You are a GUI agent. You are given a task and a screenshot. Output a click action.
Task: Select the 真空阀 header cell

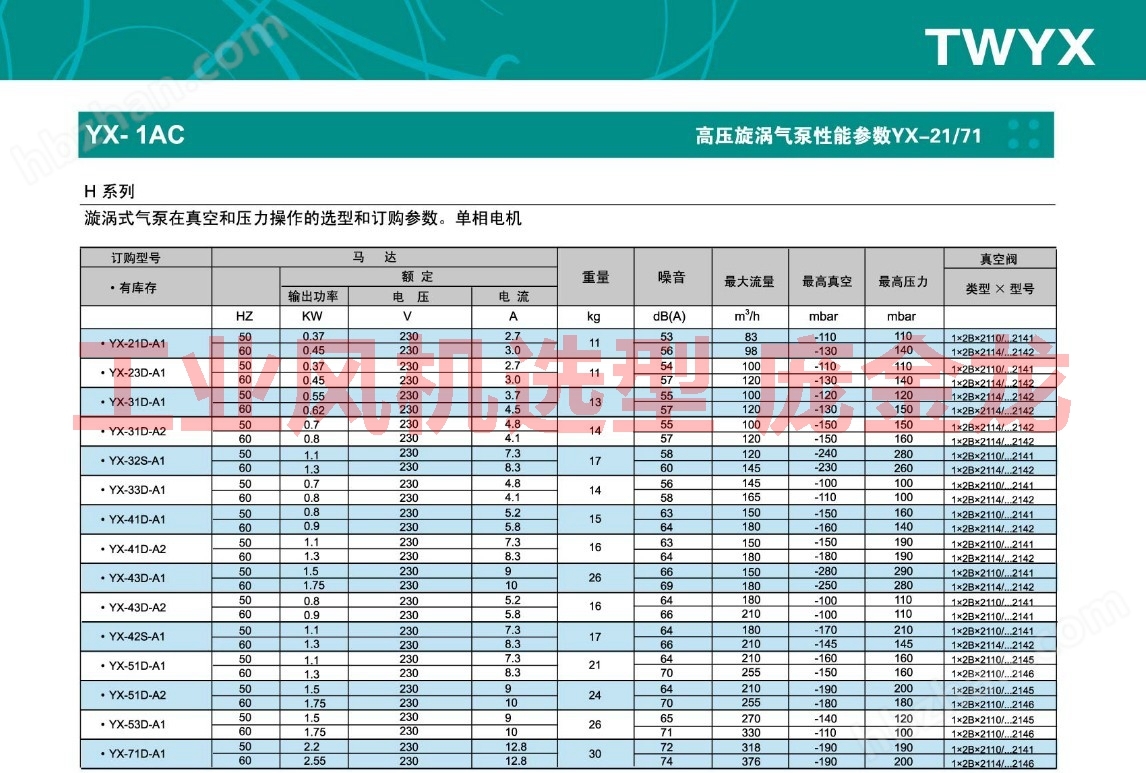click(998, 259)
